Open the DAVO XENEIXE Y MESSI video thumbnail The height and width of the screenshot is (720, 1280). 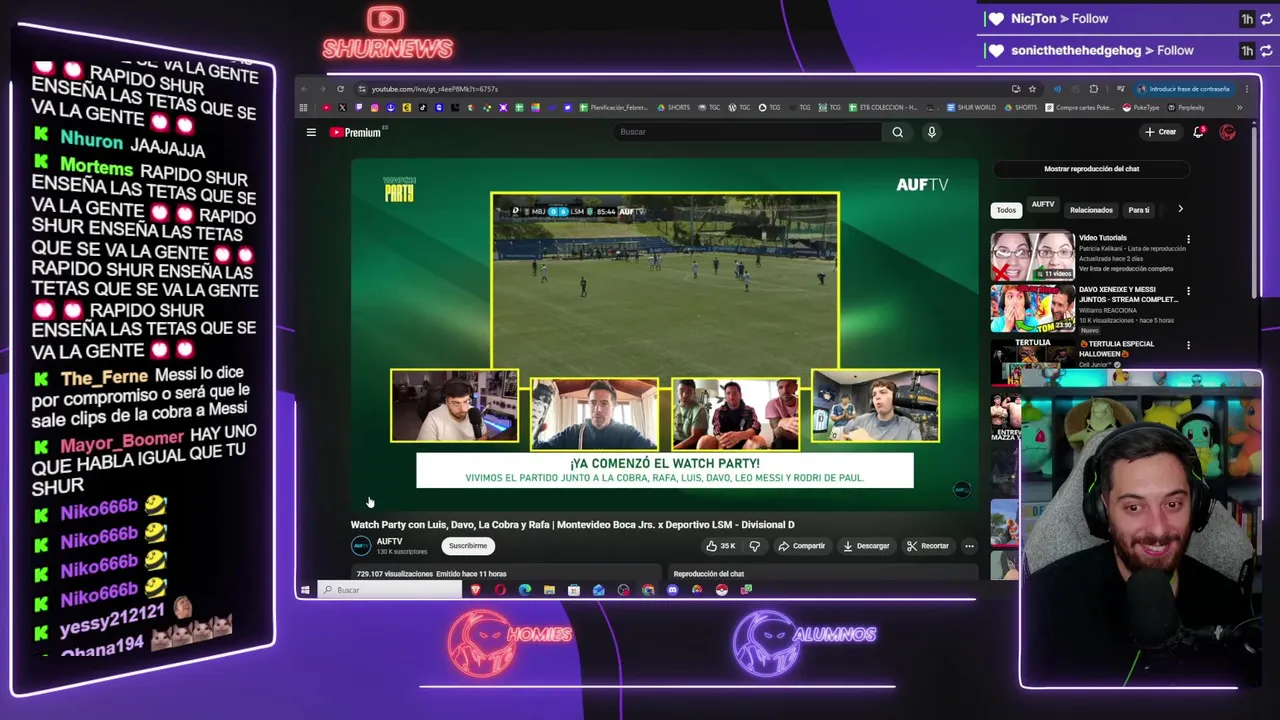click(1032, 309)
